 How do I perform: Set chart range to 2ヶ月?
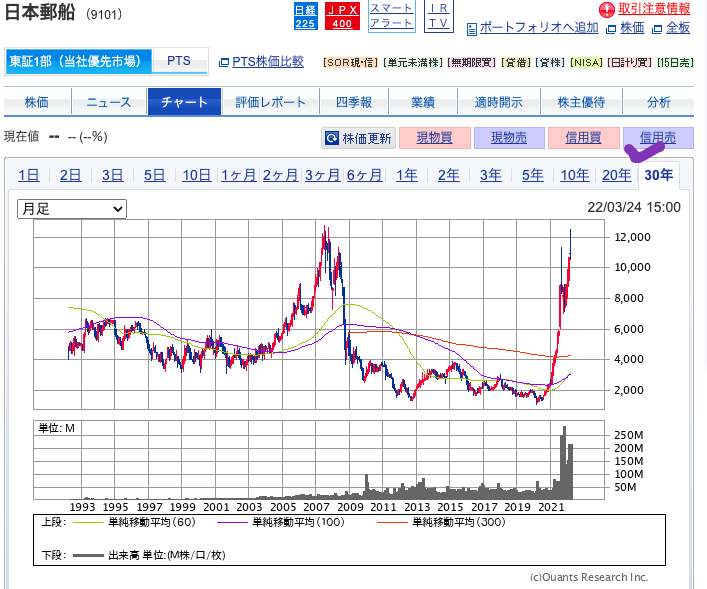pyautogui.click(x=280, y=175)
